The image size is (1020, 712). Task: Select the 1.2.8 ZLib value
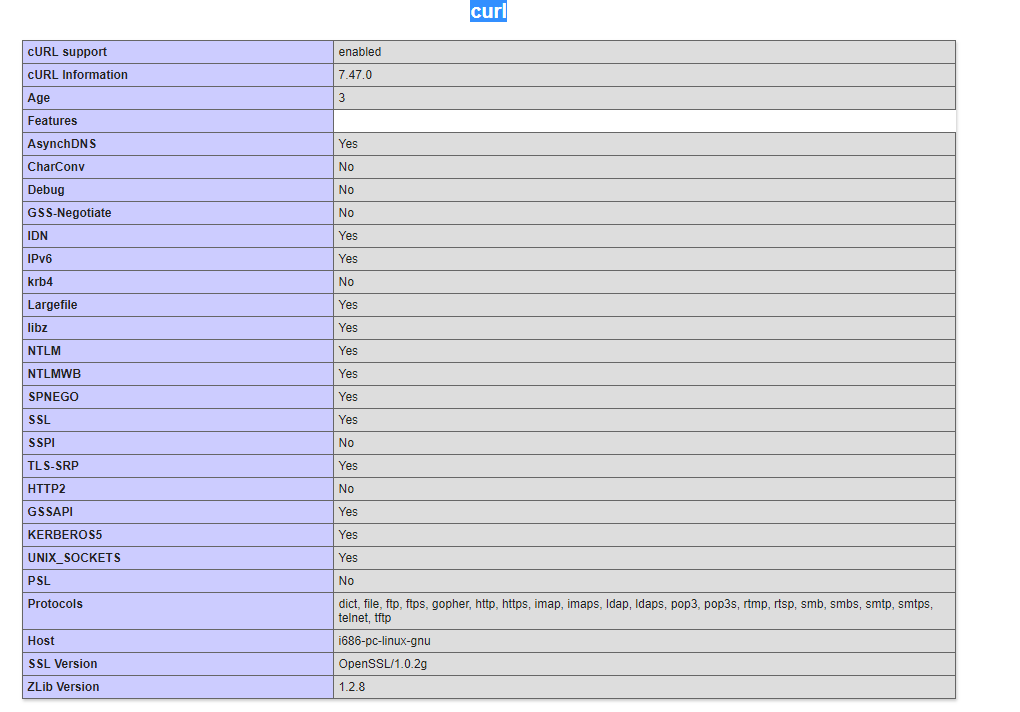tap(352, 687)
